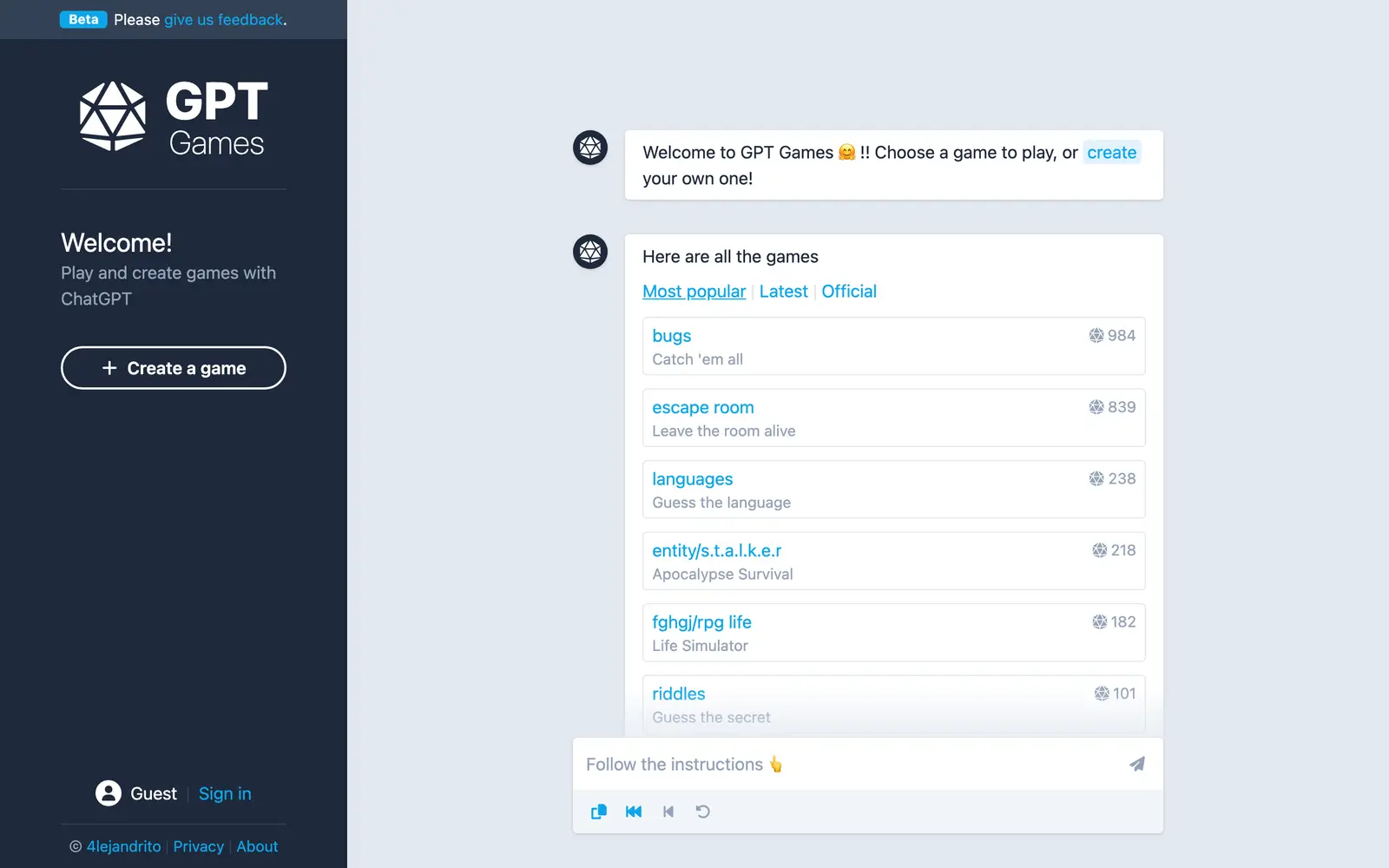
Task: Click the 218 play count
Action: click(1123, 550)
